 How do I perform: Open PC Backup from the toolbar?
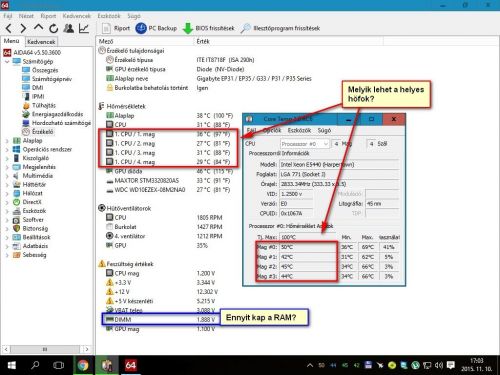coord(156,28)
